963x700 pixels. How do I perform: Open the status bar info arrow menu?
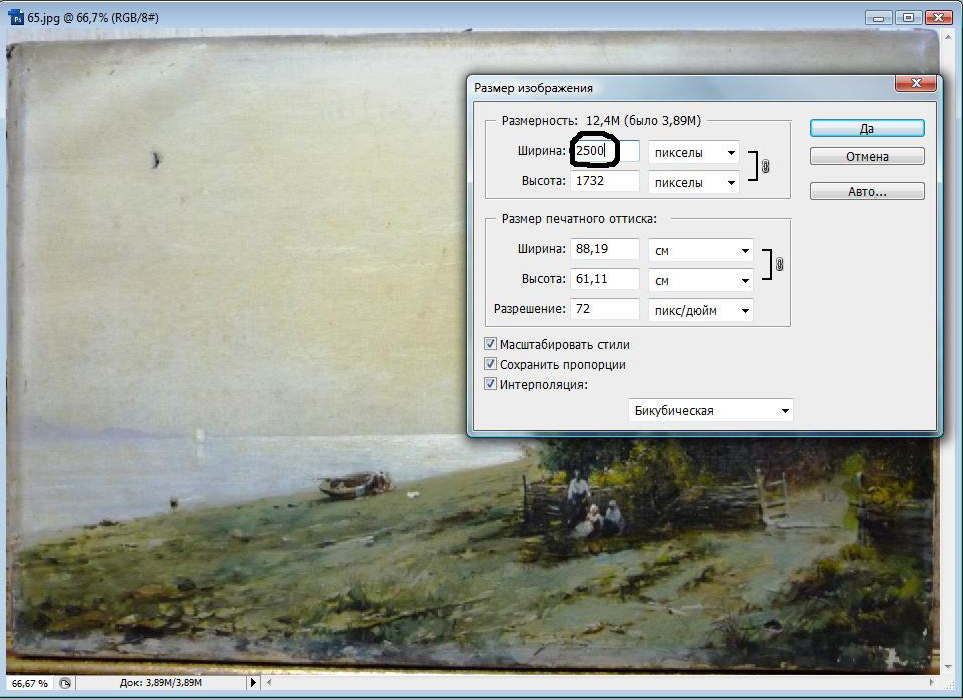pos(252,683)
